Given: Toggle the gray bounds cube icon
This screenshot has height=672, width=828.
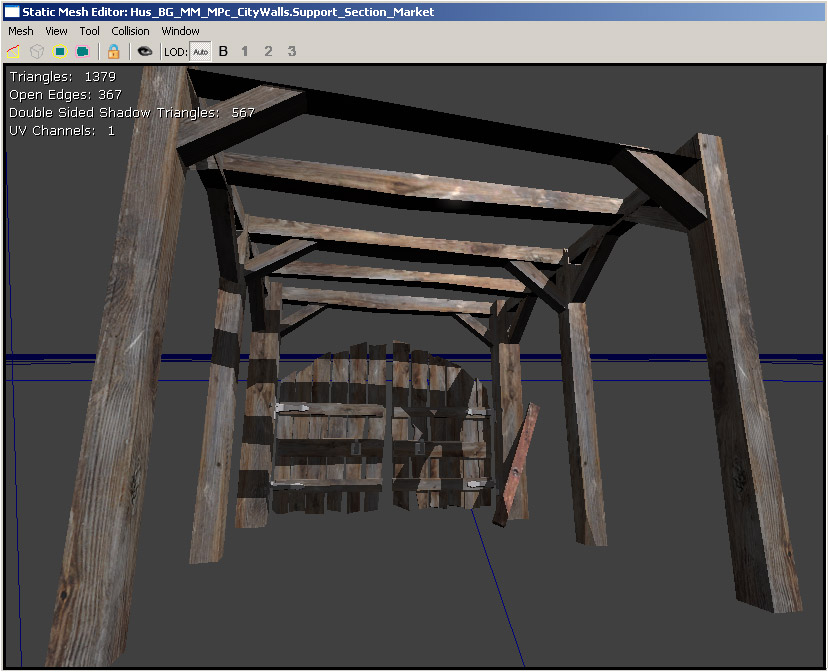Looking at the screenshot, I should 36,51.
